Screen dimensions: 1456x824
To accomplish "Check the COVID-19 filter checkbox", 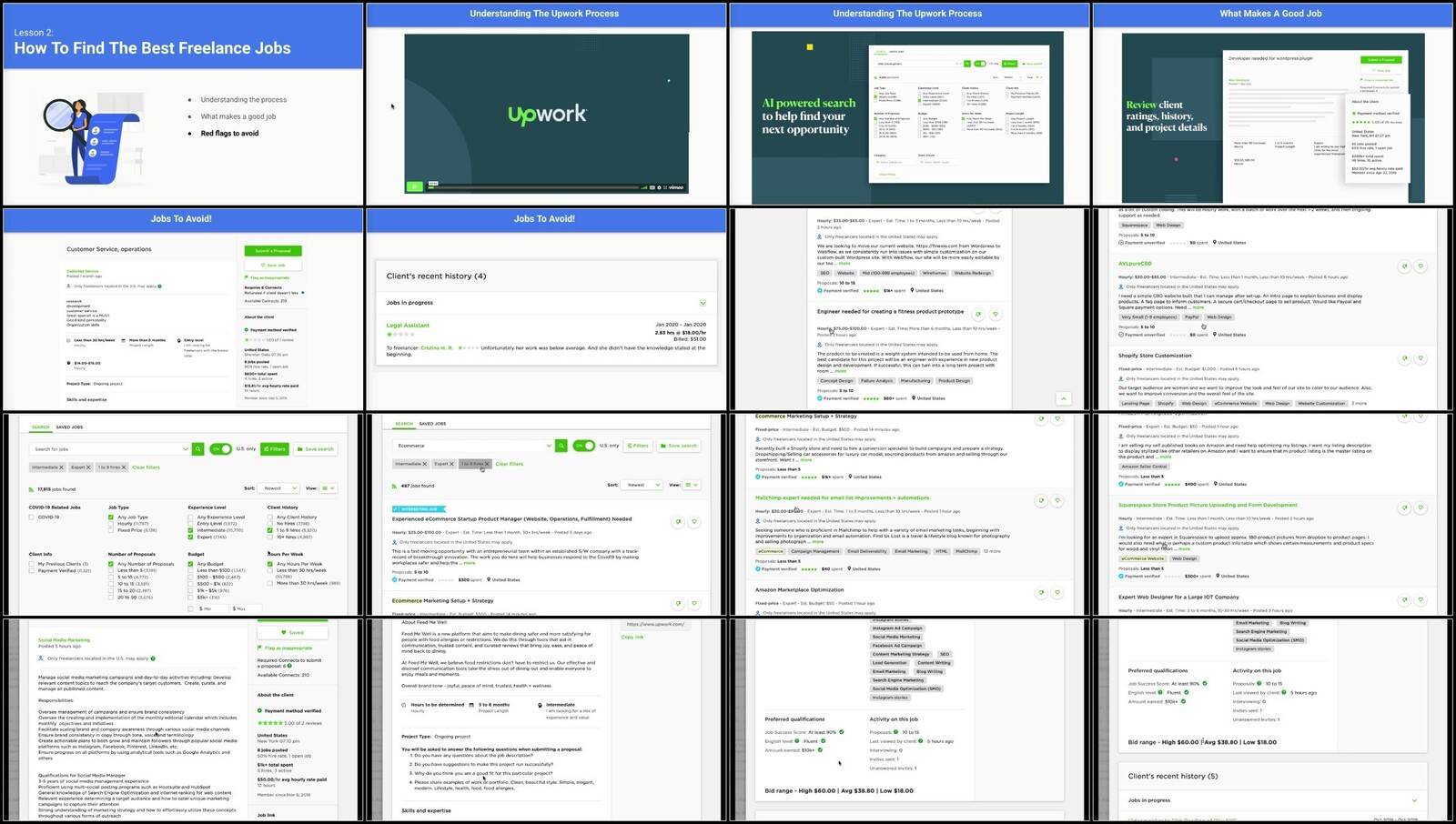I will (32, 518).
